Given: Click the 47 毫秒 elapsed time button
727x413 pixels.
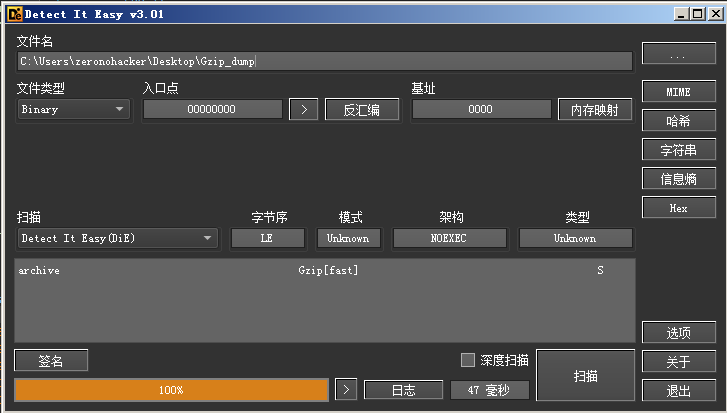Looking at the screenshot, I should click(490, 390).
